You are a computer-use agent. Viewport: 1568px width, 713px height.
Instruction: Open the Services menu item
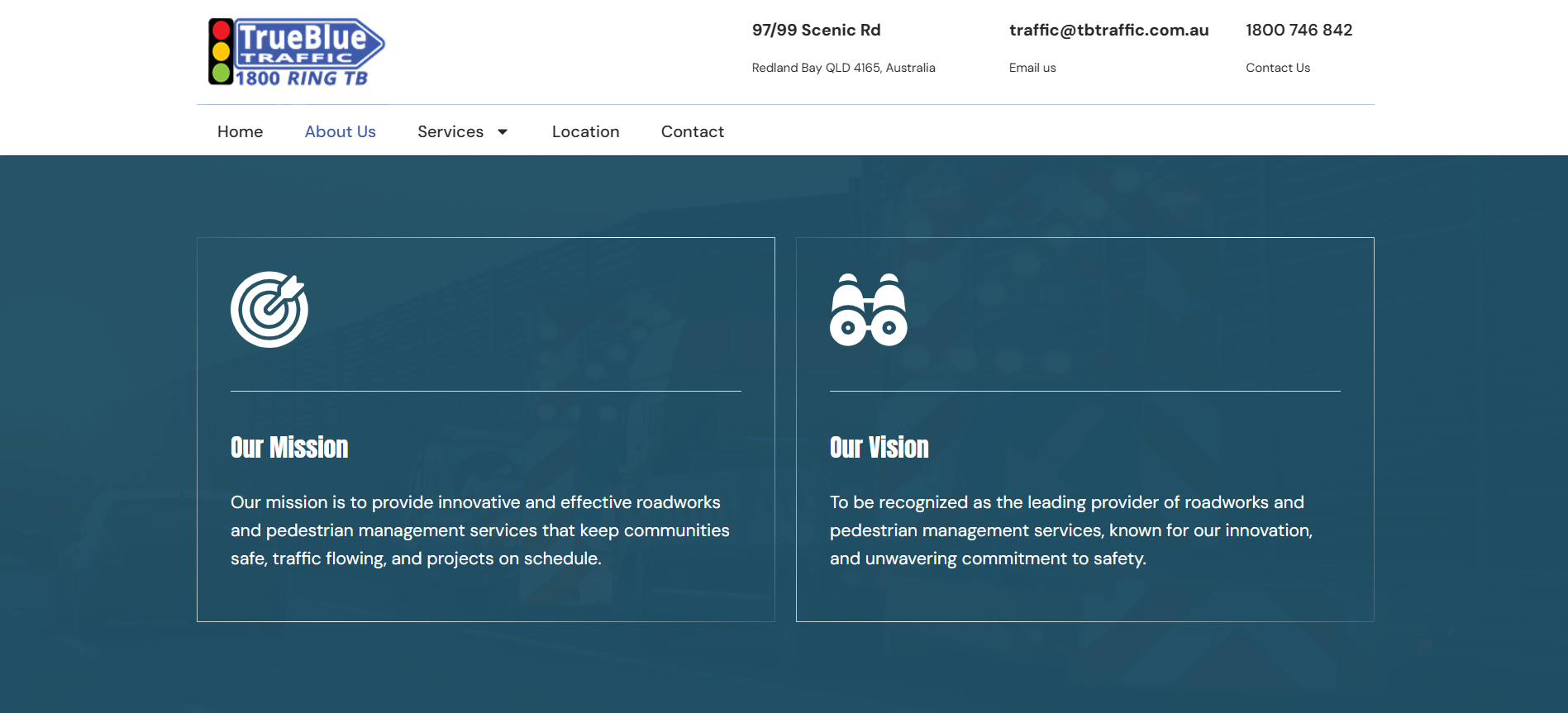[x=450, y=132]
